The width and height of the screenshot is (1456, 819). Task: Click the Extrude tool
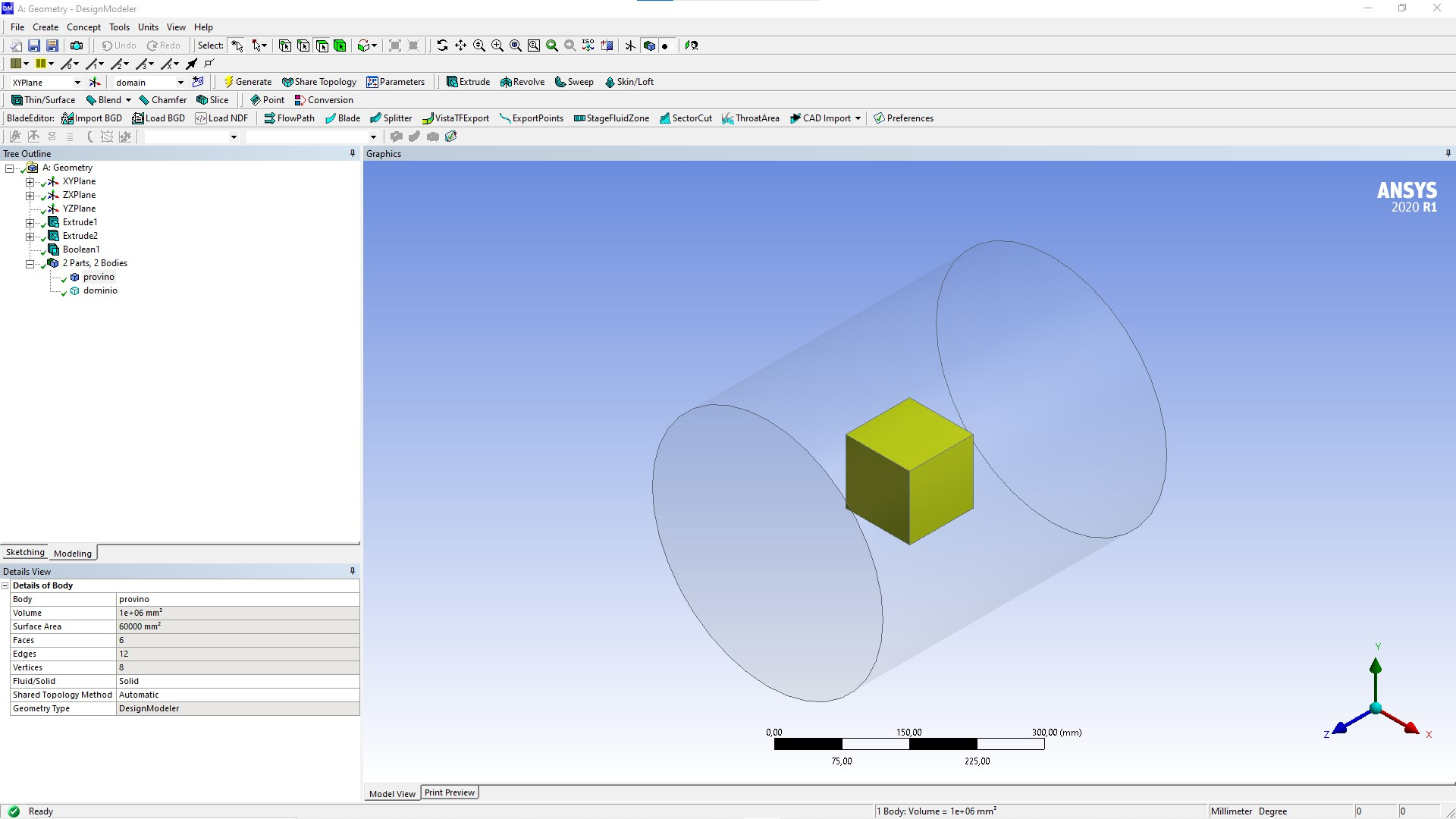[x=468, y=82]
